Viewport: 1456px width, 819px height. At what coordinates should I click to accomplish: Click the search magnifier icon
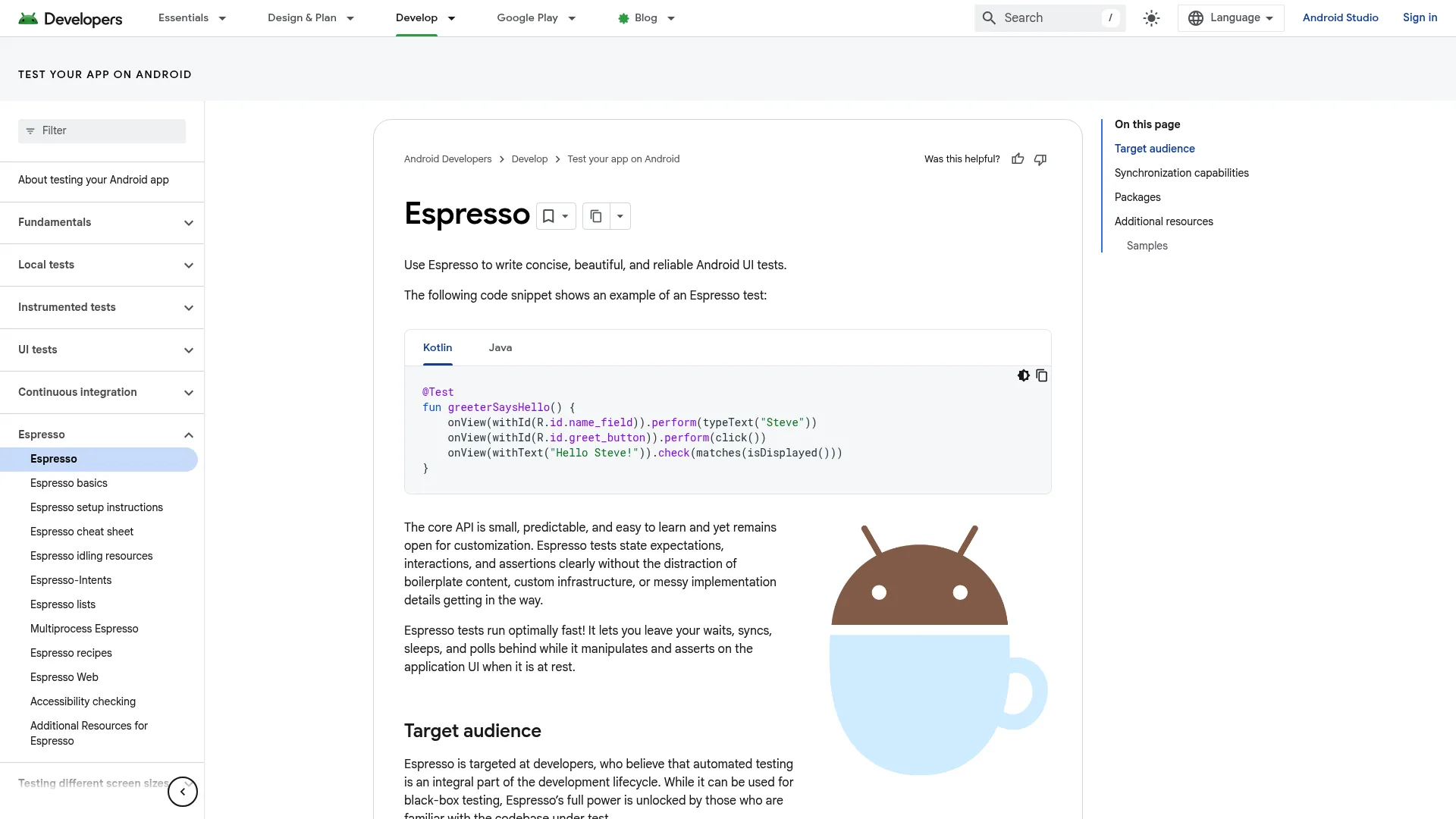point(989,18)
